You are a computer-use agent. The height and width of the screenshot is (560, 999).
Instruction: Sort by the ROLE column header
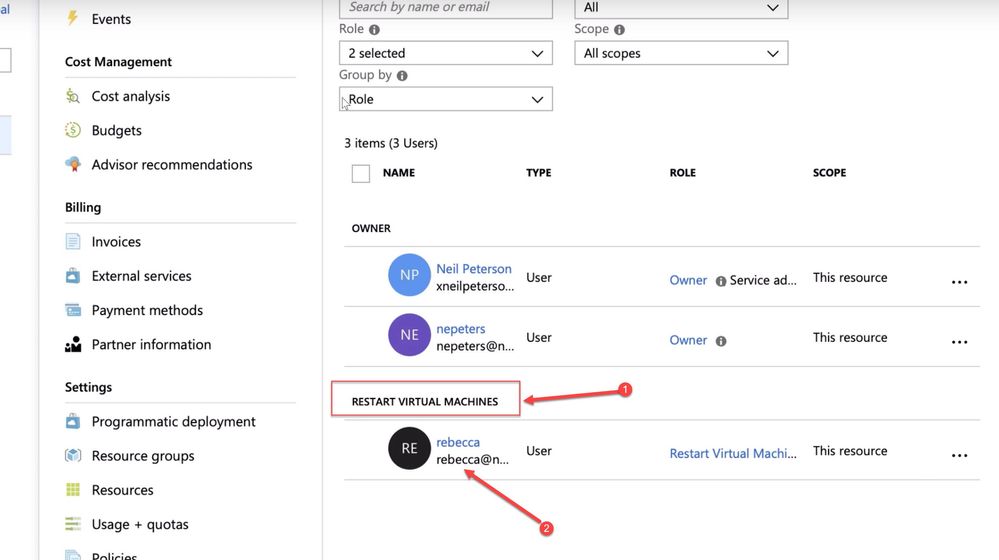(682, 173)
